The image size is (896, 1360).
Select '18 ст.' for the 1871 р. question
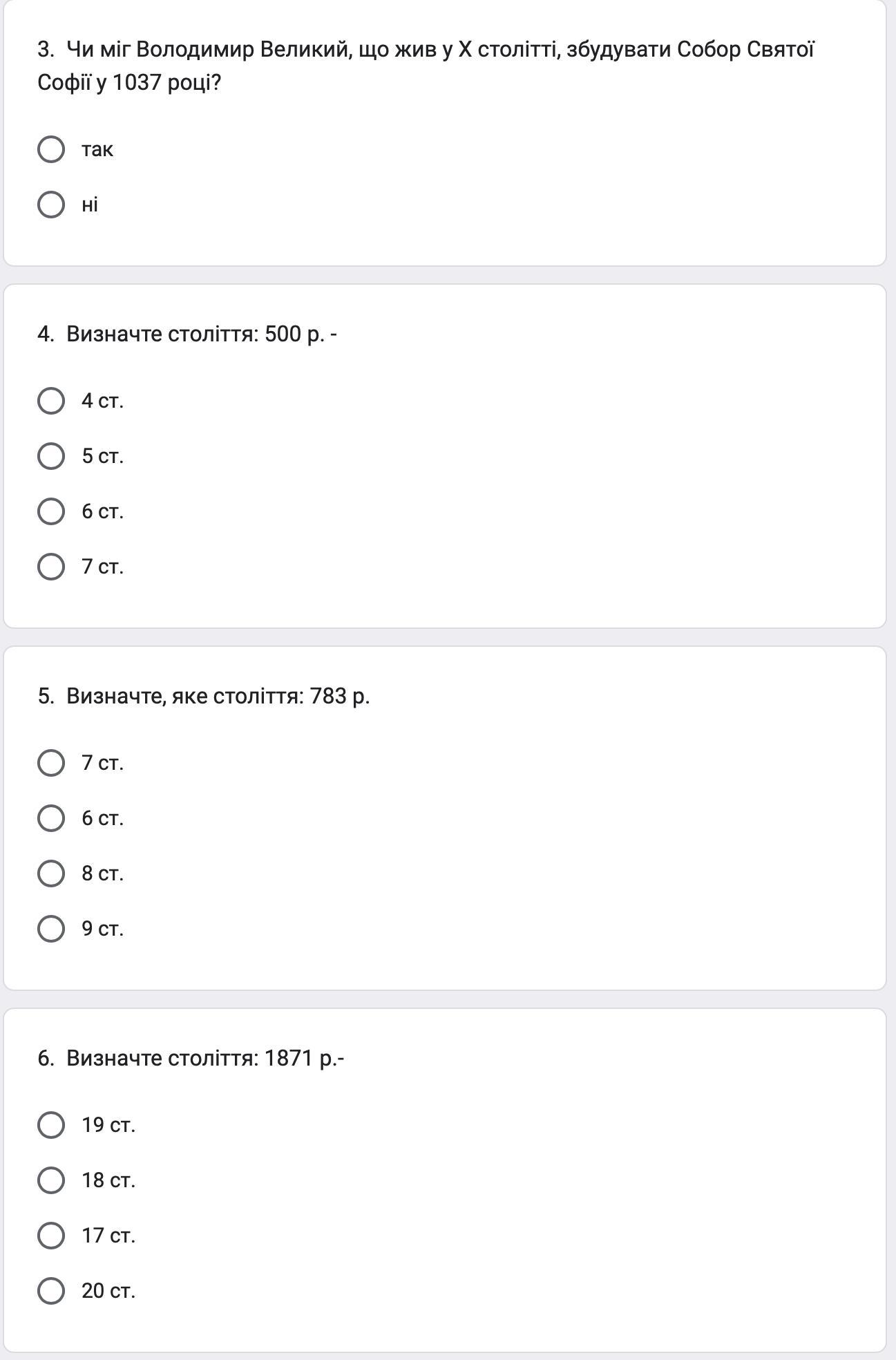51,1180
